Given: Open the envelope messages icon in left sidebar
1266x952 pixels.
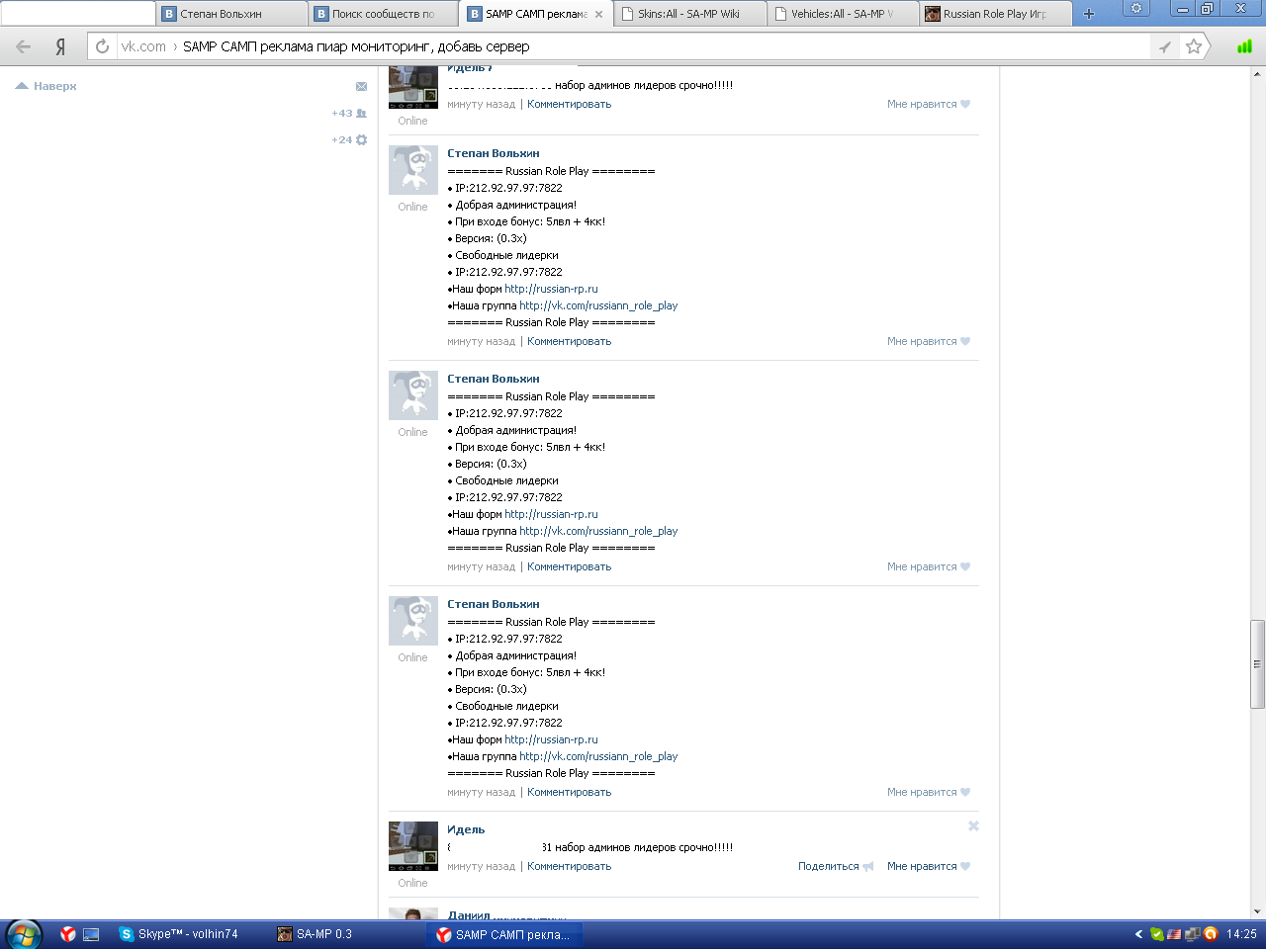Looking at the screenshot, I should pyautogui.click(x=361, y=86).
